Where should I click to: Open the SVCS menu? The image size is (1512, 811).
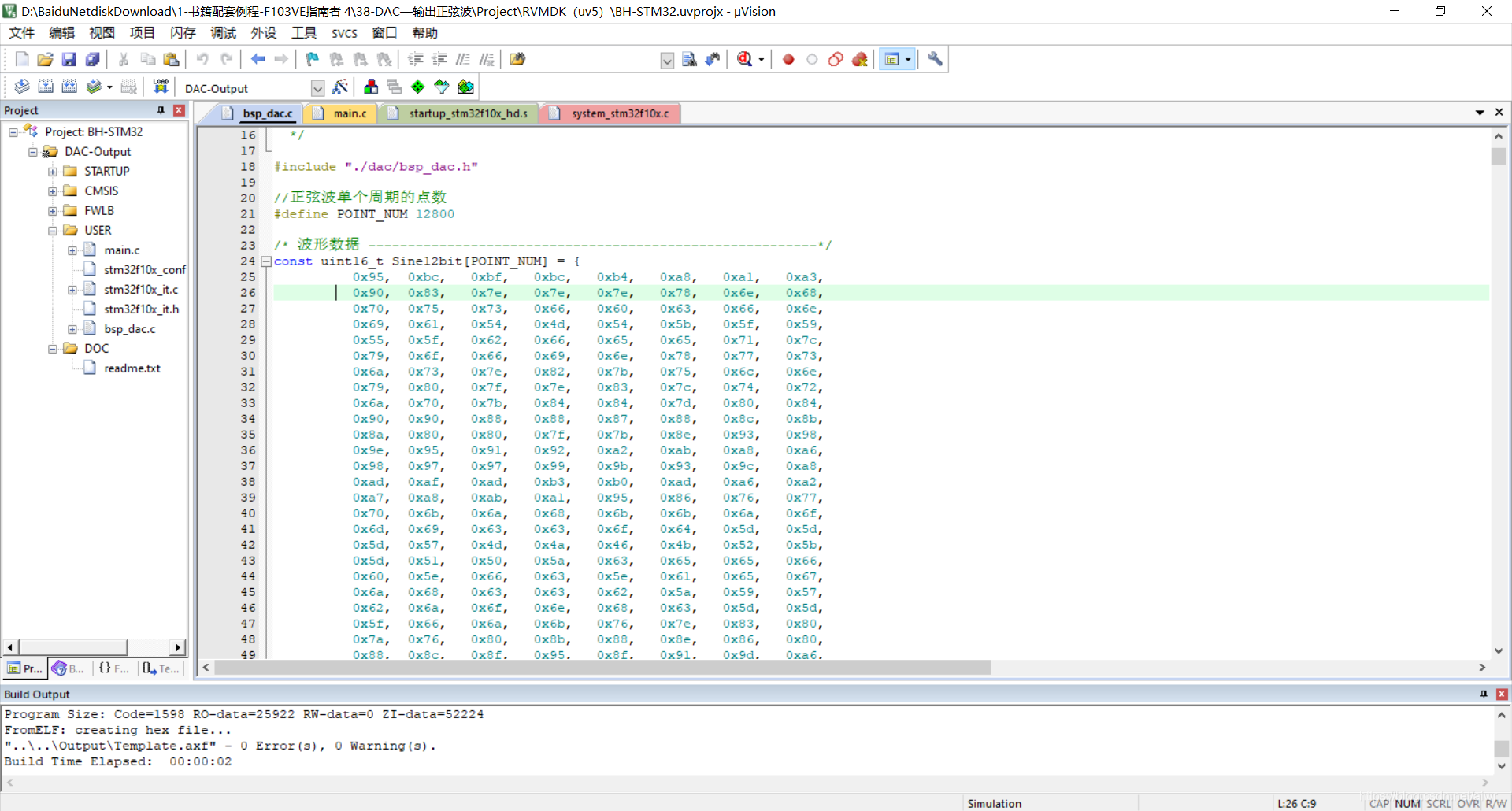tap(344, 33)
